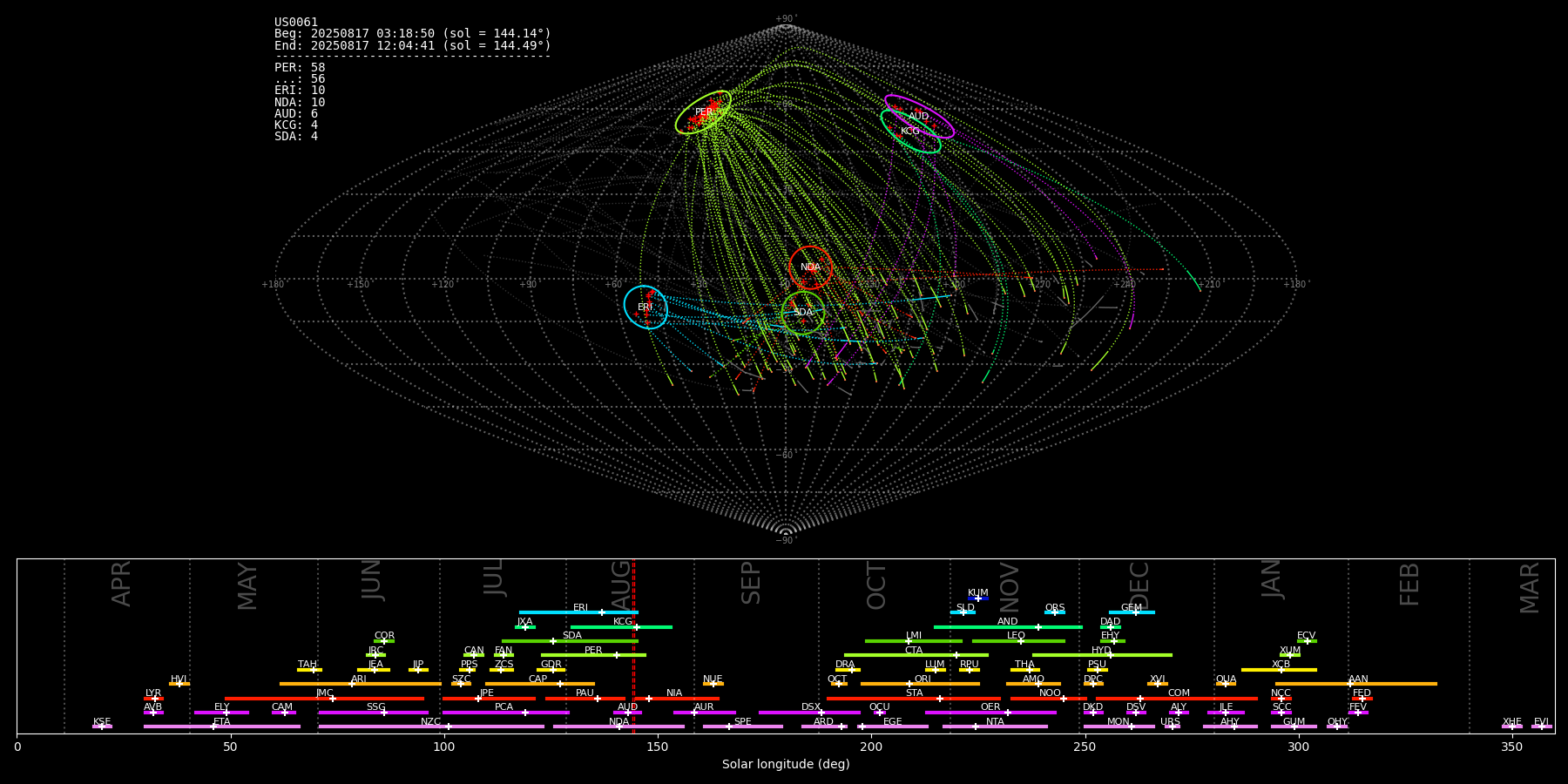Click the SPE pink bar in timeline
Screen dimensions: 1568x784
pyautogui.click(x=743, y=727)
